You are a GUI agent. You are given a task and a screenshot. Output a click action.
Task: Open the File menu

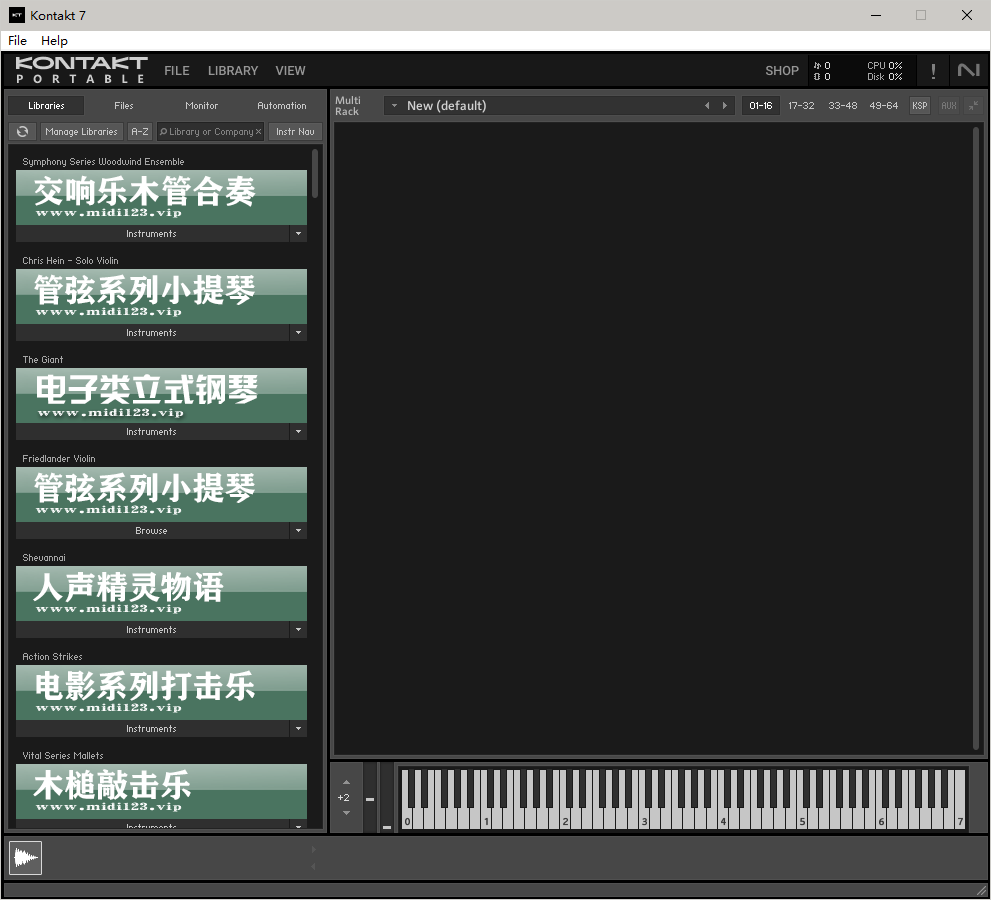pos(16,41)
